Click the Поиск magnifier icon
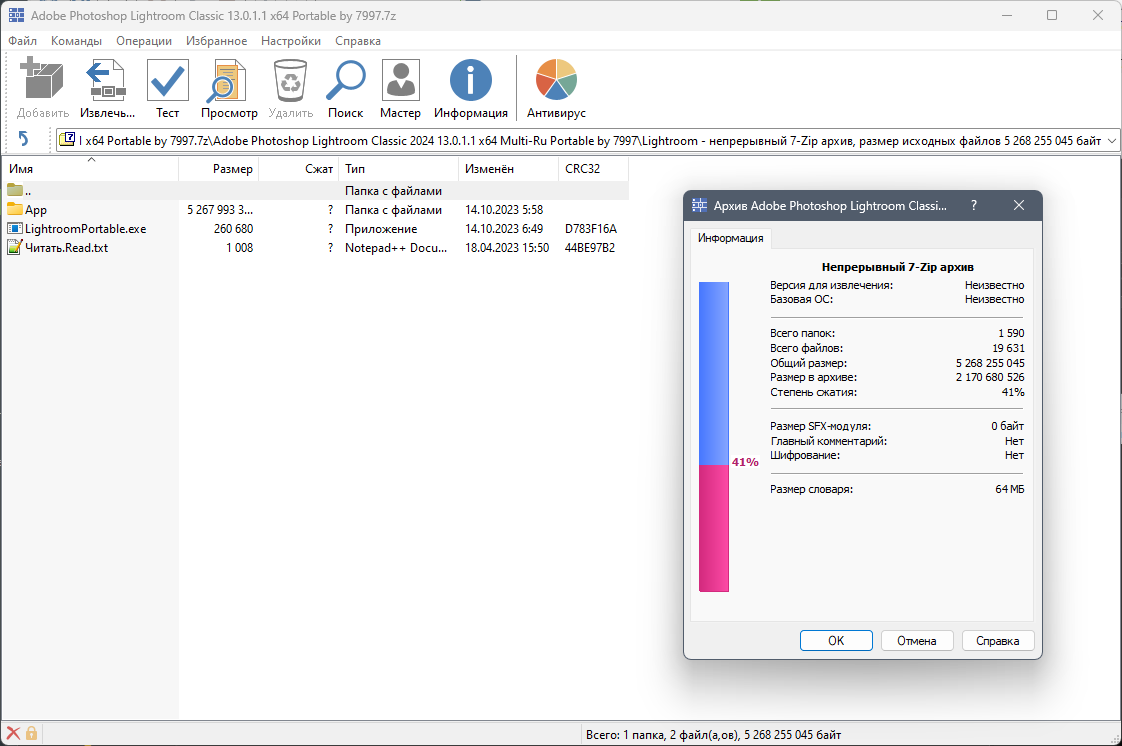This screenshot has height=746, width=1122. coord(345,81)
